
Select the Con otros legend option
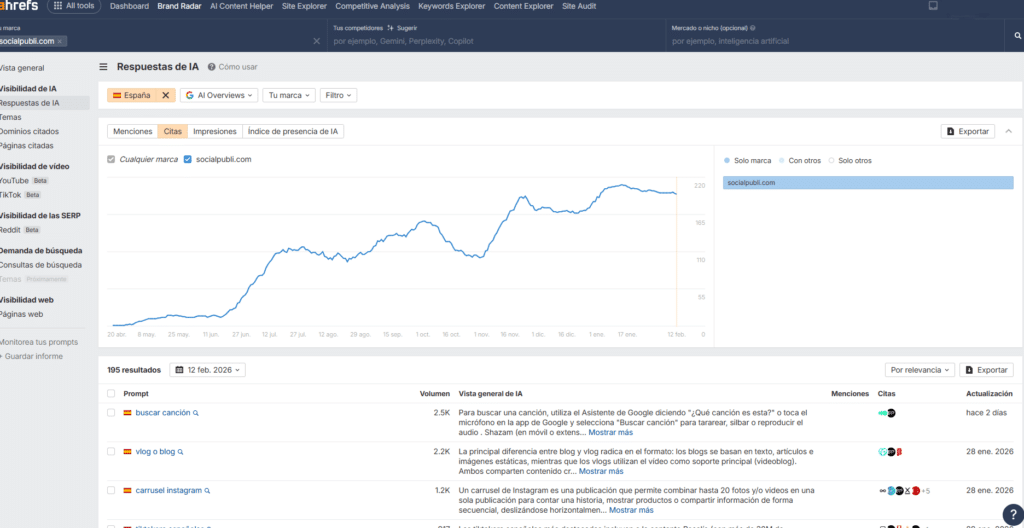click(x=800, y=161)
